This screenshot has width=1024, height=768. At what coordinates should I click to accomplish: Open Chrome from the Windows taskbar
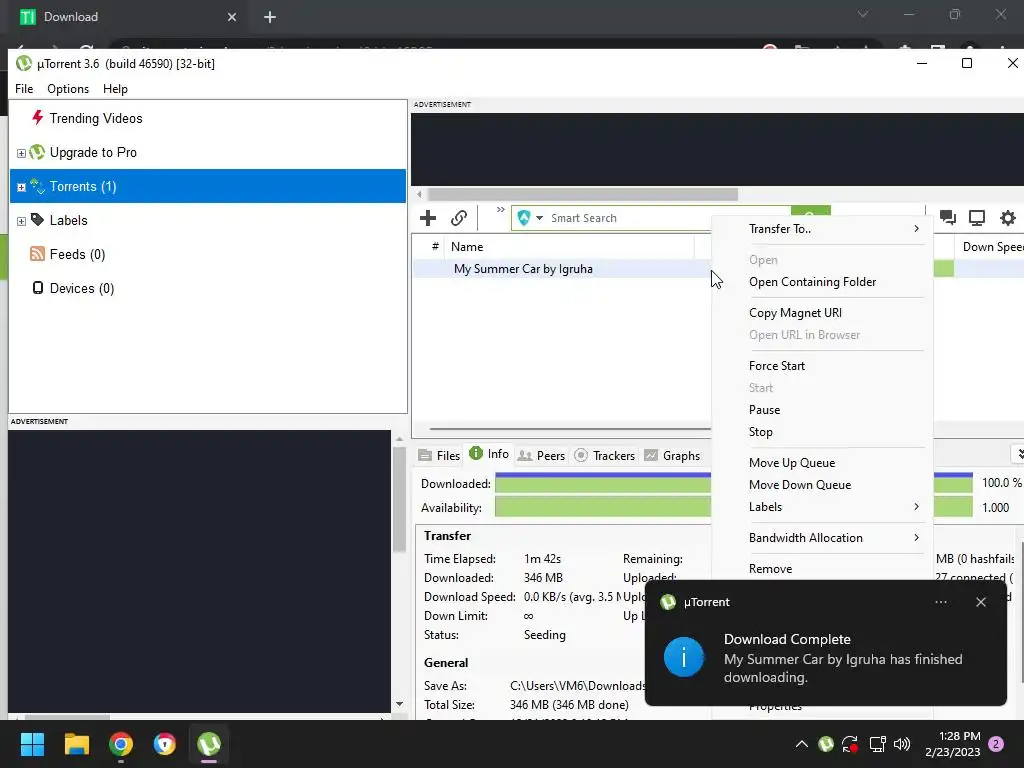(121, 744)
